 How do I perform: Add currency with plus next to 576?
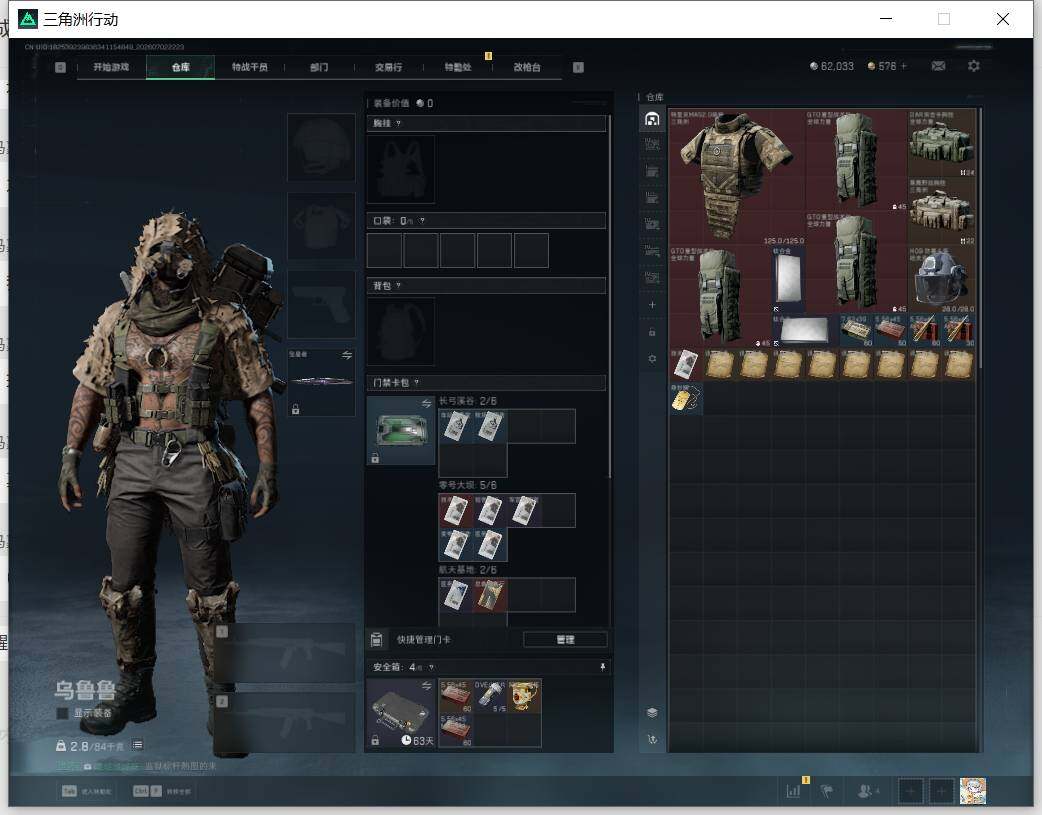click(x=903, y=66)
